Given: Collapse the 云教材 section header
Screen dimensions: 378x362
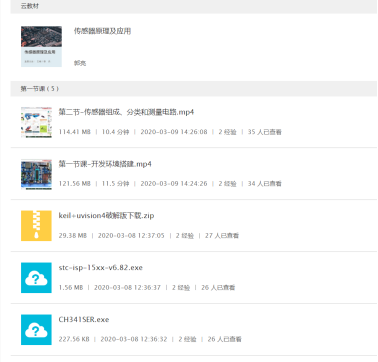Looking at the screenshot, I should (x=194, y=6).
